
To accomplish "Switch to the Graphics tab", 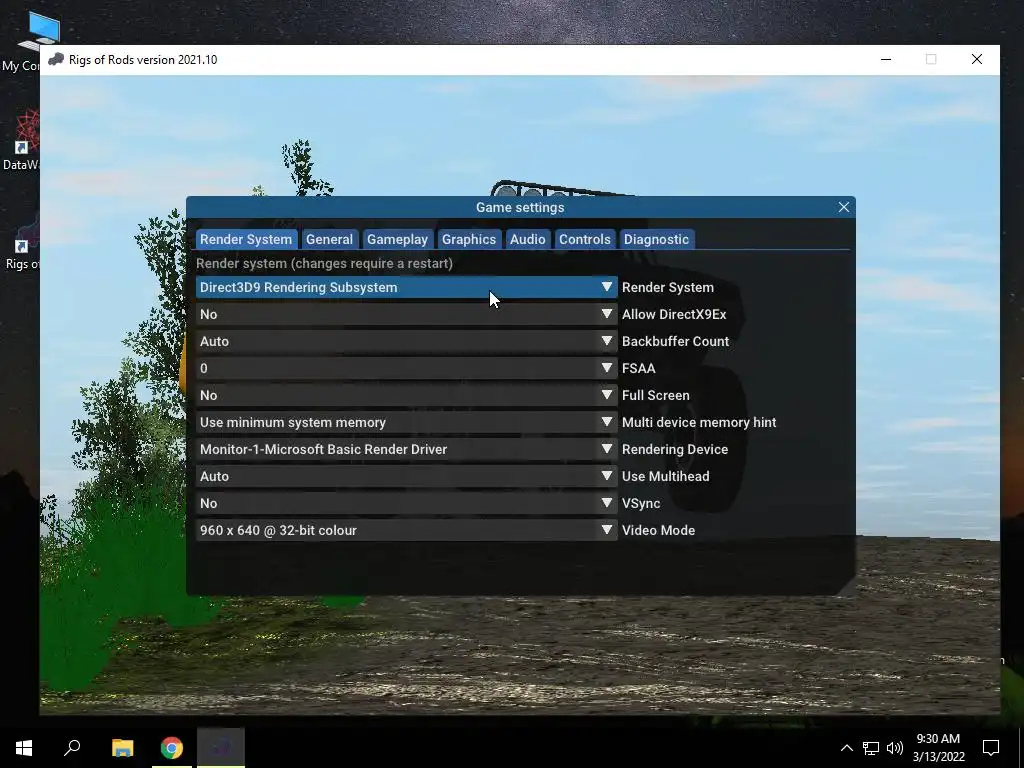I will (469, 239).
